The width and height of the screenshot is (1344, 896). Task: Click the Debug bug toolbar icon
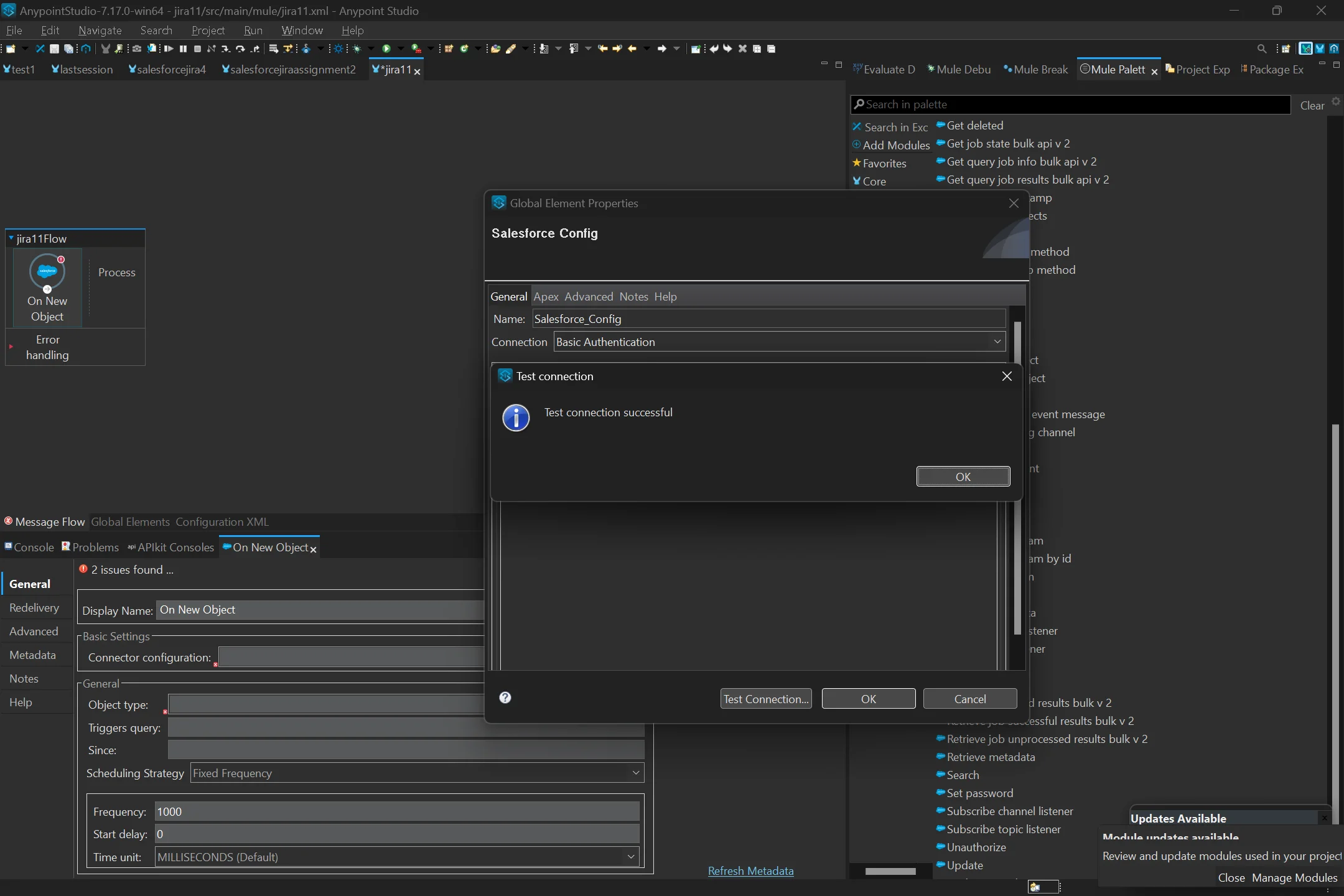coord(357,49)
